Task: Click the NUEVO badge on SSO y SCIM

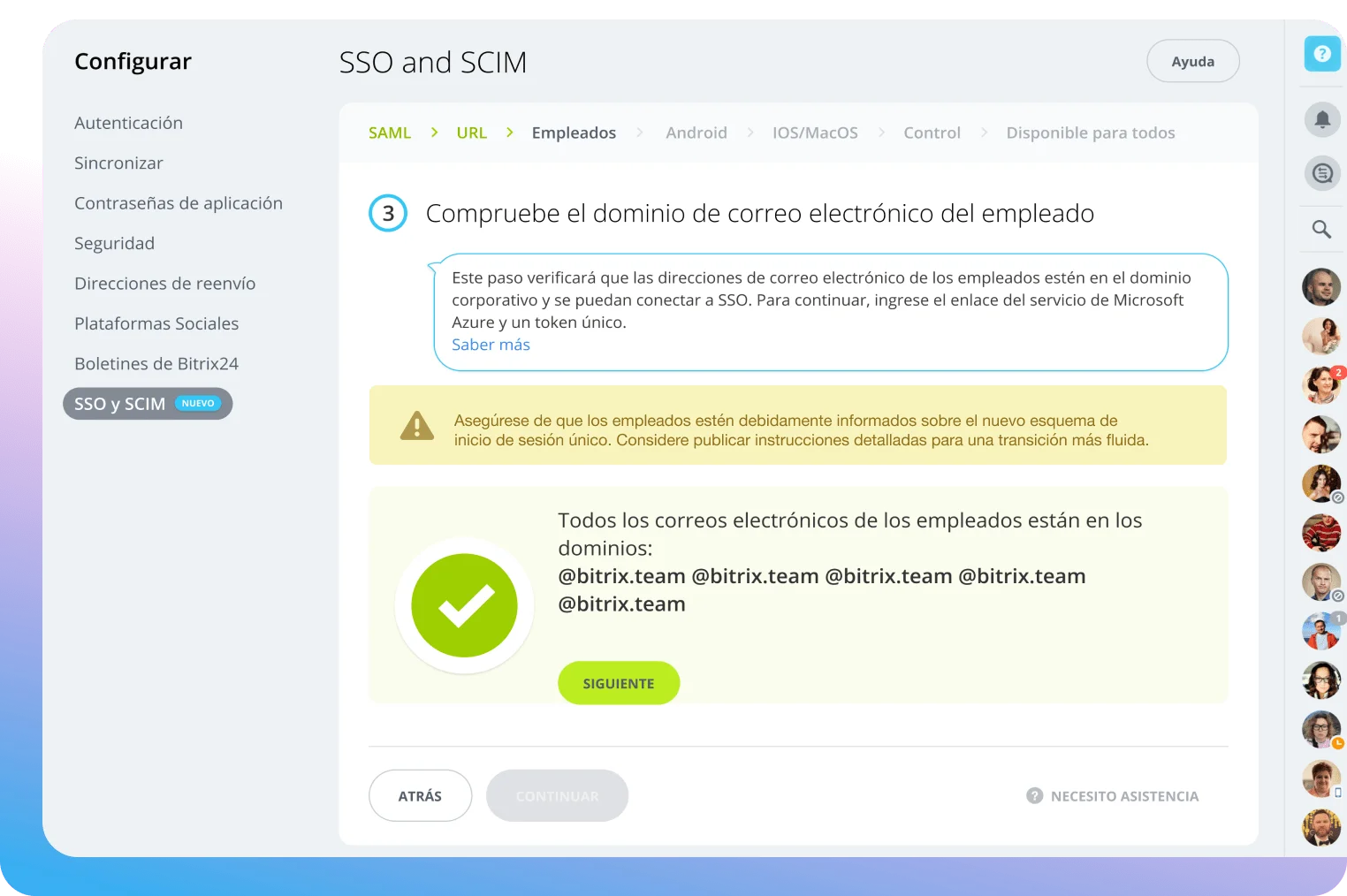Action: pyautogui.click(x=198, y=404)
